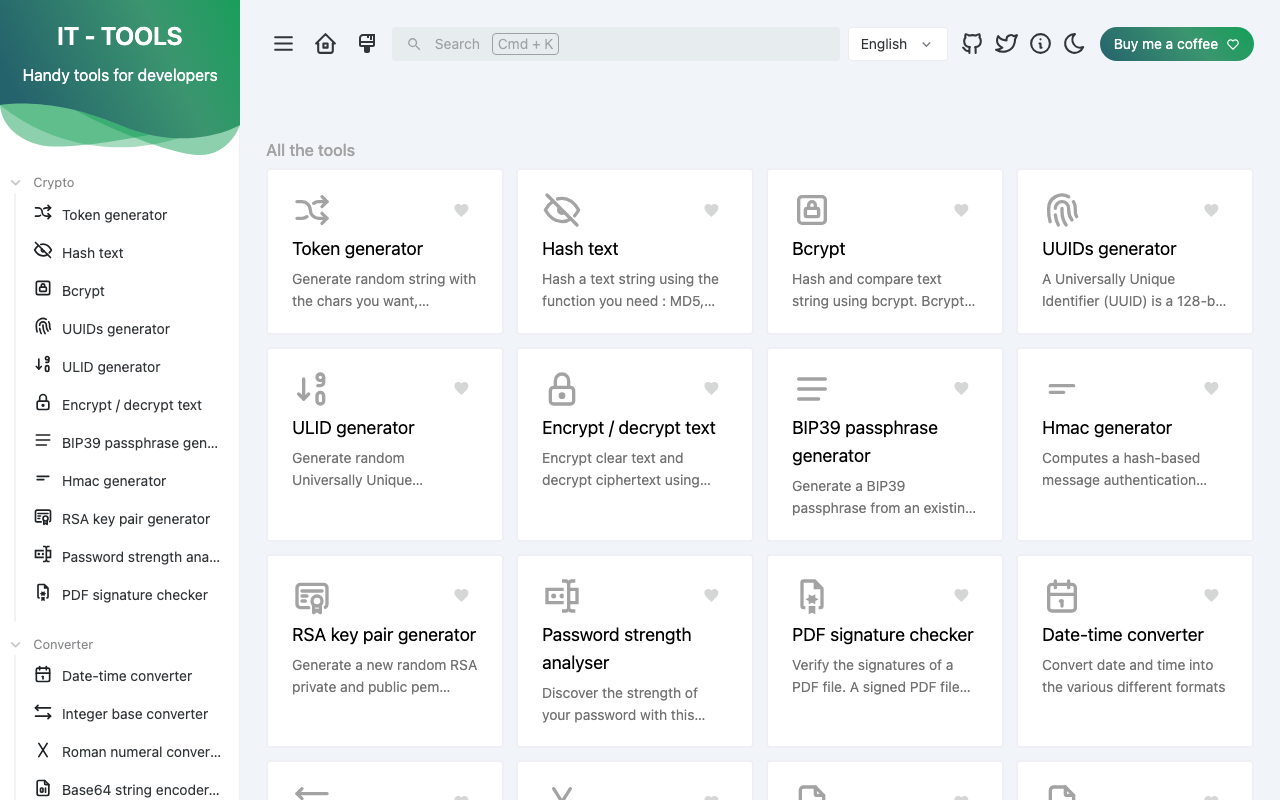
Task: Click the home icon in the top toolbar
Action: [x=325, y=43]
